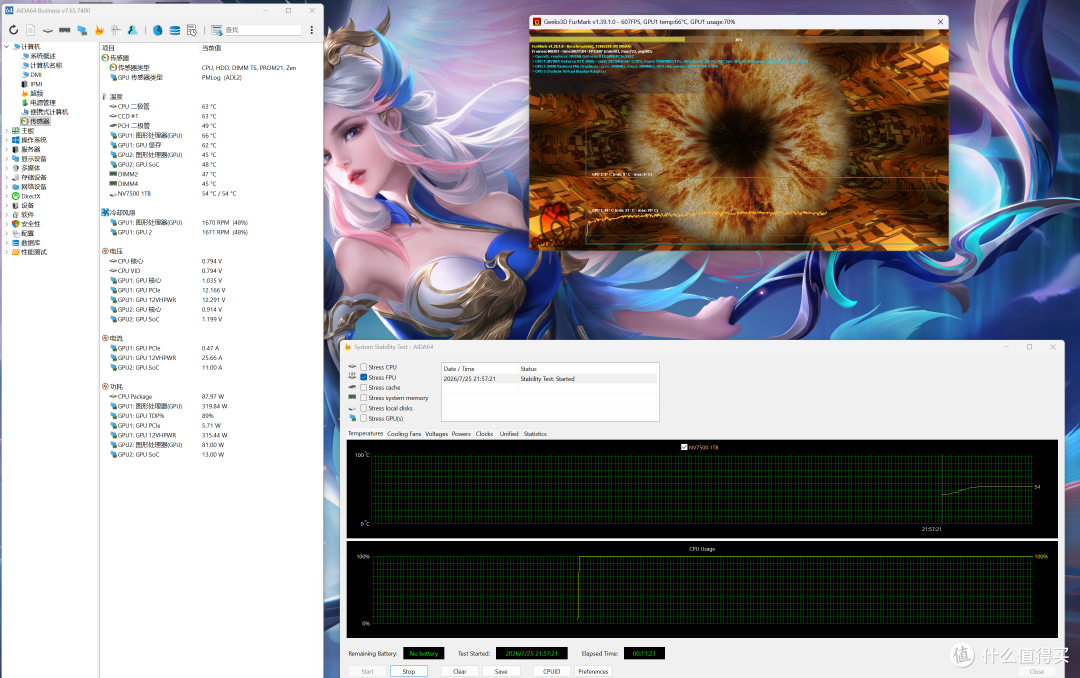The image size is (1080, 678).
Task: Expand the 存储设备 tree node
Action: click(7, 178)
